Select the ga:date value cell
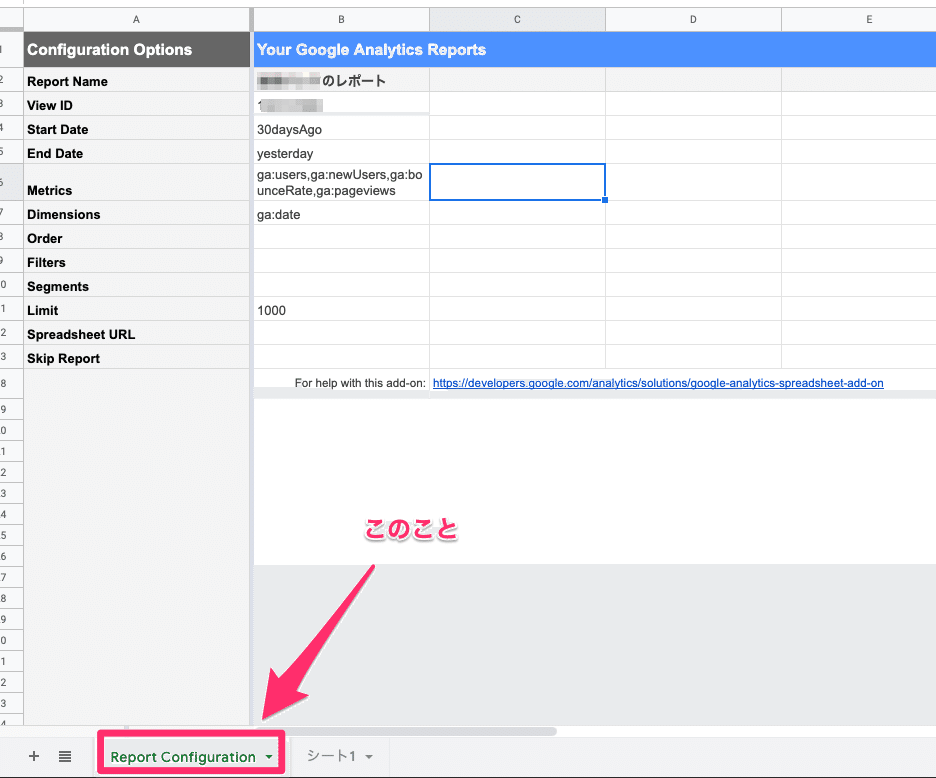 (x=341, y=213)
